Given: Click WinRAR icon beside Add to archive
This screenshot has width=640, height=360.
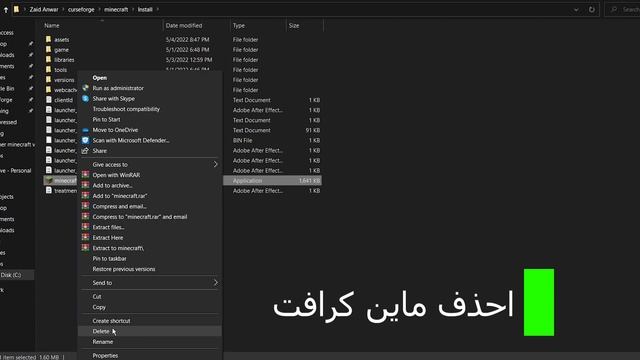Looking at the screenshot, I should click(85, 185).
